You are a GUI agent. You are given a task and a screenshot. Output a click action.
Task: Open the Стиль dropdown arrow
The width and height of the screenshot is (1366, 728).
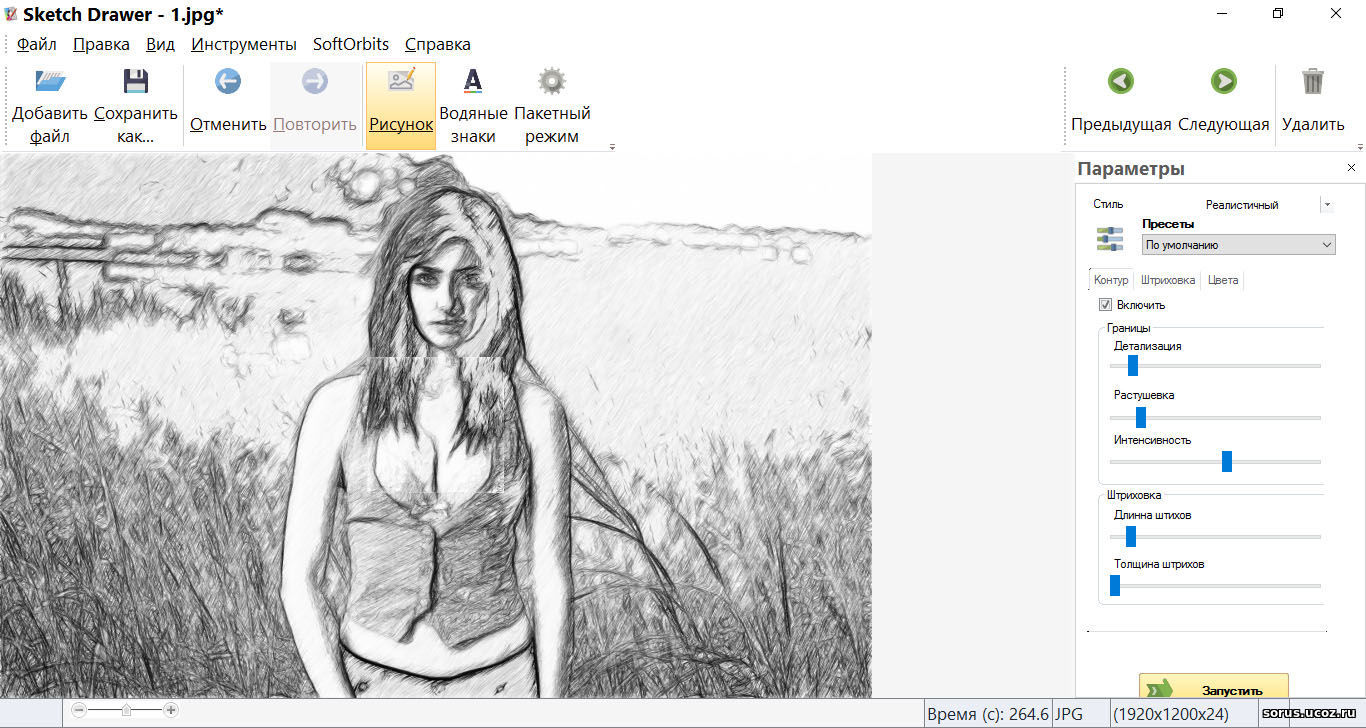[1327, 205]
